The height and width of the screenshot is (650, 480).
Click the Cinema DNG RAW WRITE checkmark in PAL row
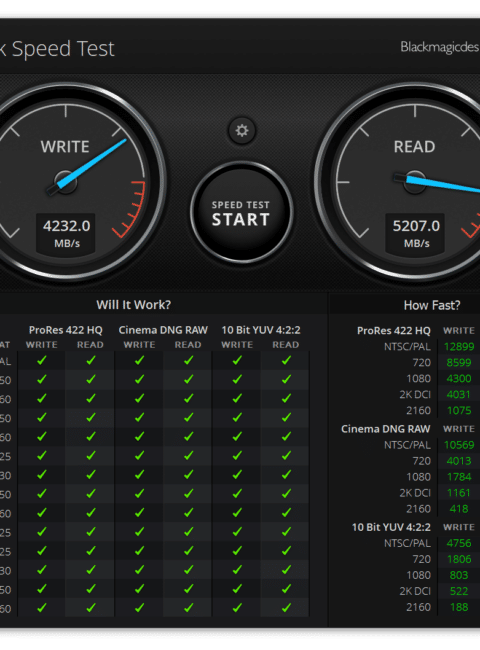tap(139, 361)
